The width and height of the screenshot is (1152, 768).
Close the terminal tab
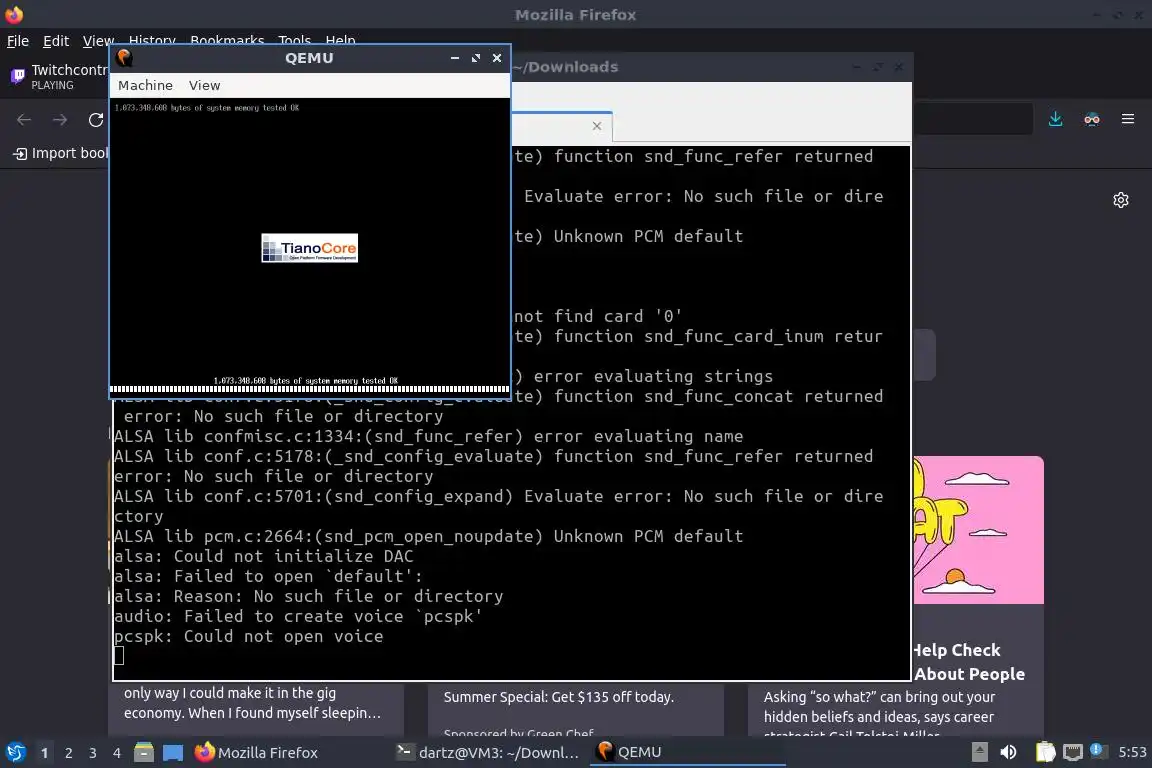597,126
